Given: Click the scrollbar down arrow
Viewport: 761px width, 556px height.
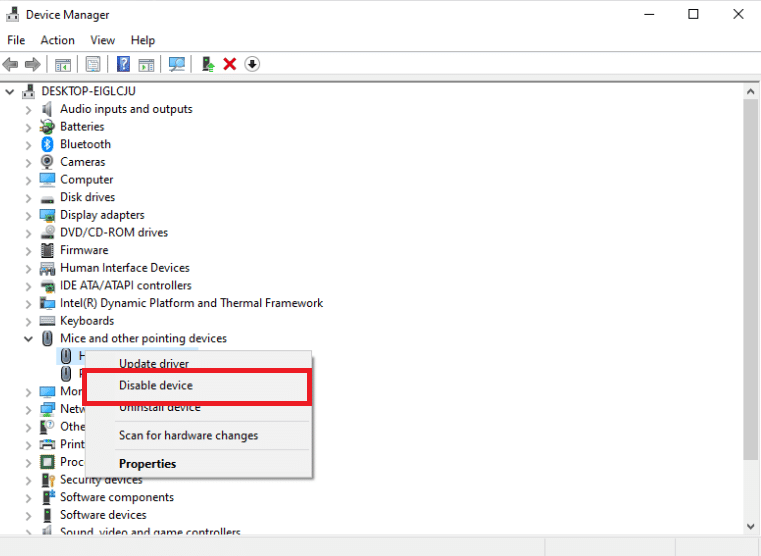Looking at the screenshot, I should 750,526.
